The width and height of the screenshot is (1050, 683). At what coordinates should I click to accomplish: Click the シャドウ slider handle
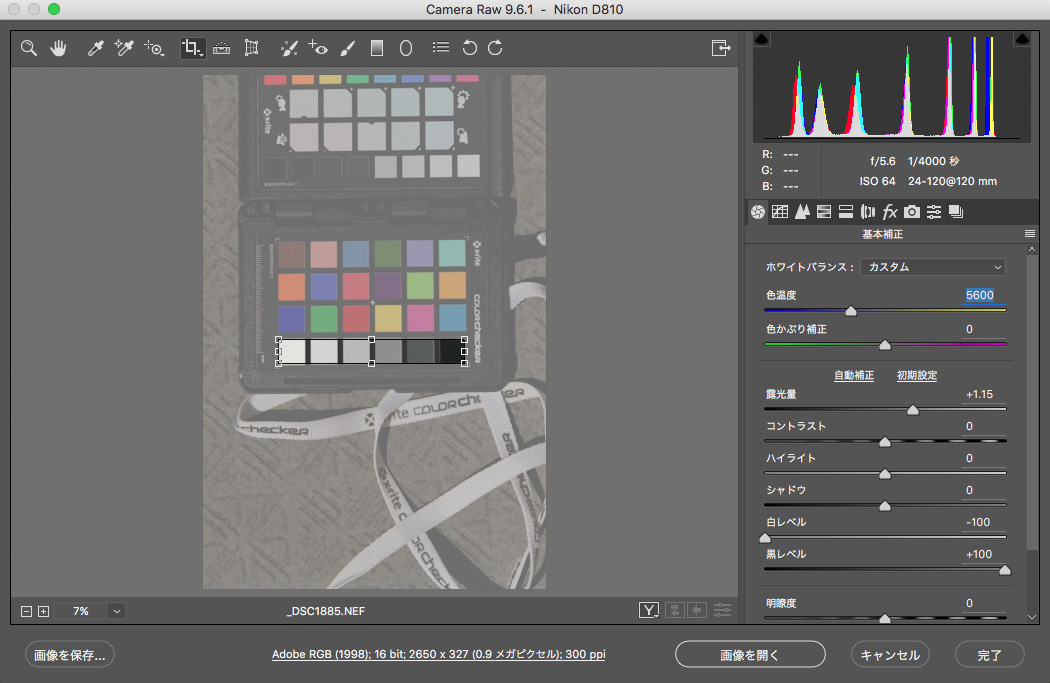pos(885,506)
